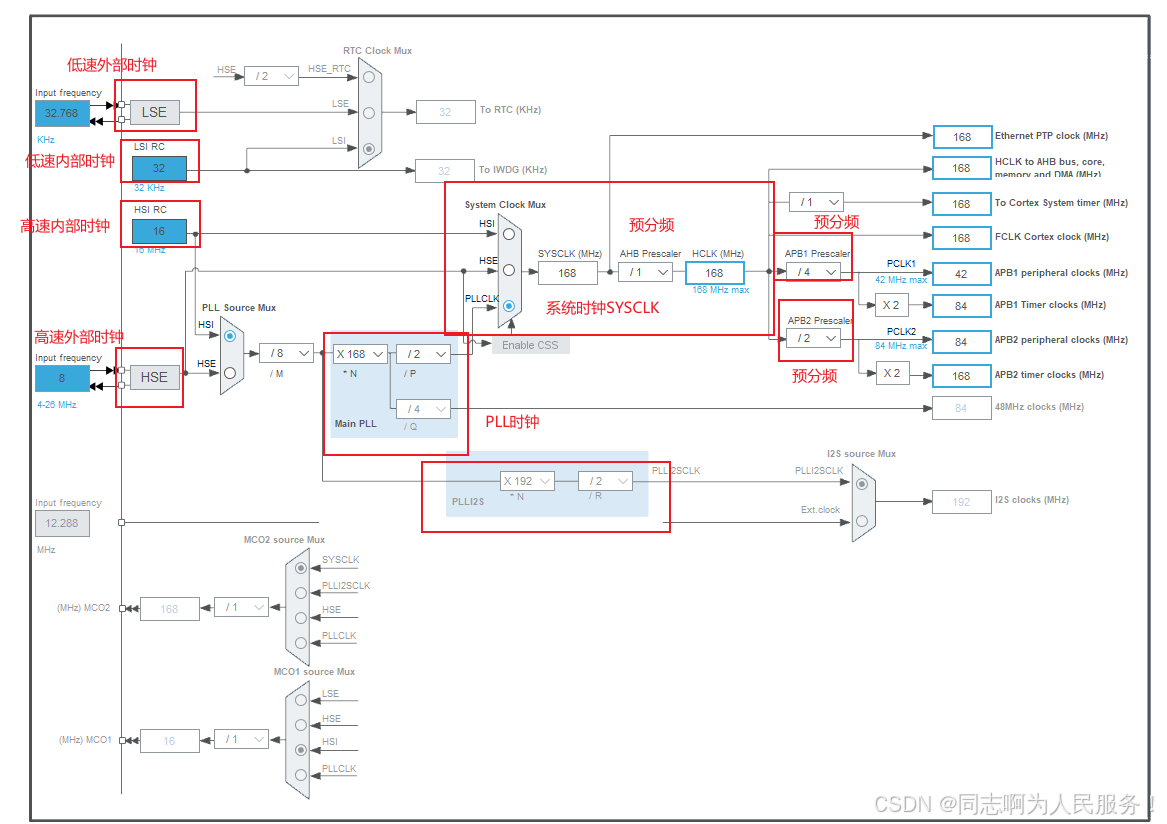Click the MCO2 168 output field
This screenshot has width=1167, height=824.
[170, 609]
